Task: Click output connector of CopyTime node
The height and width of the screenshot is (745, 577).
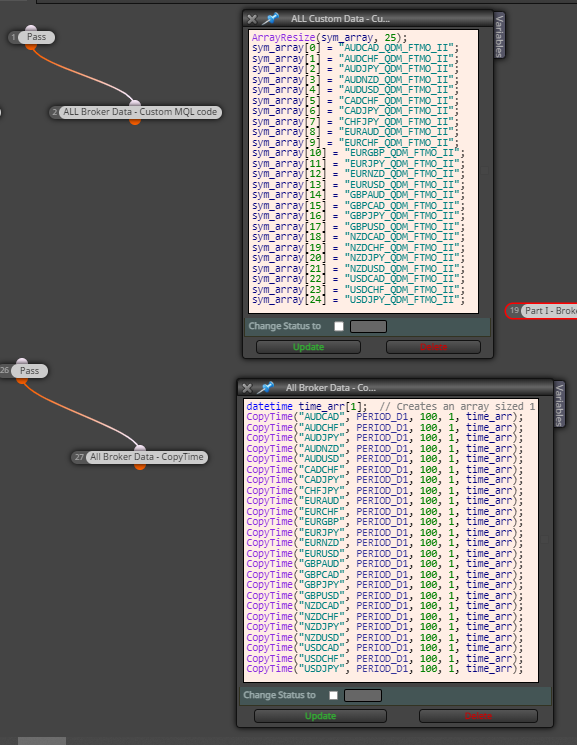Action: pyautogui.click(x=140, y=466)
